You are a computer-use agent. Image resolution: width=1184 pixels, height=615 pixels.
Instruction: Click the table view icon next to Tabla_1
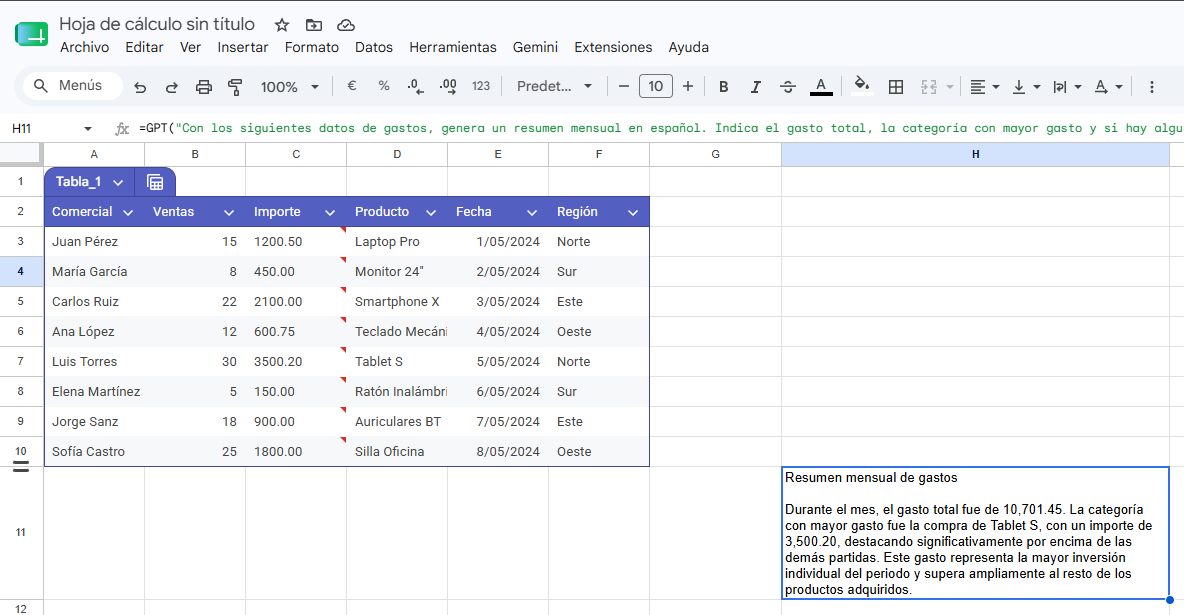(x=155, y=182)
